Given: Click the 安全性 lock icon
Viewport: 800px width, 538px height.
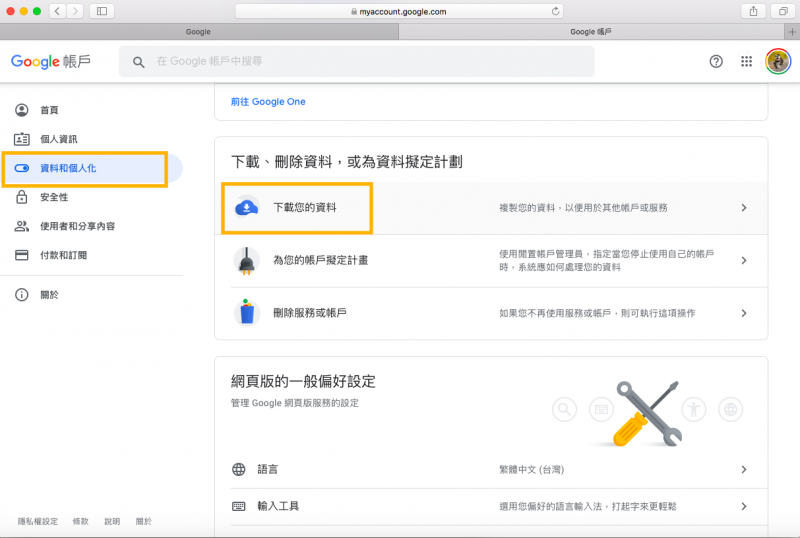Looking at the screenshot, I should pyautogui.click(x=21, y=197).
